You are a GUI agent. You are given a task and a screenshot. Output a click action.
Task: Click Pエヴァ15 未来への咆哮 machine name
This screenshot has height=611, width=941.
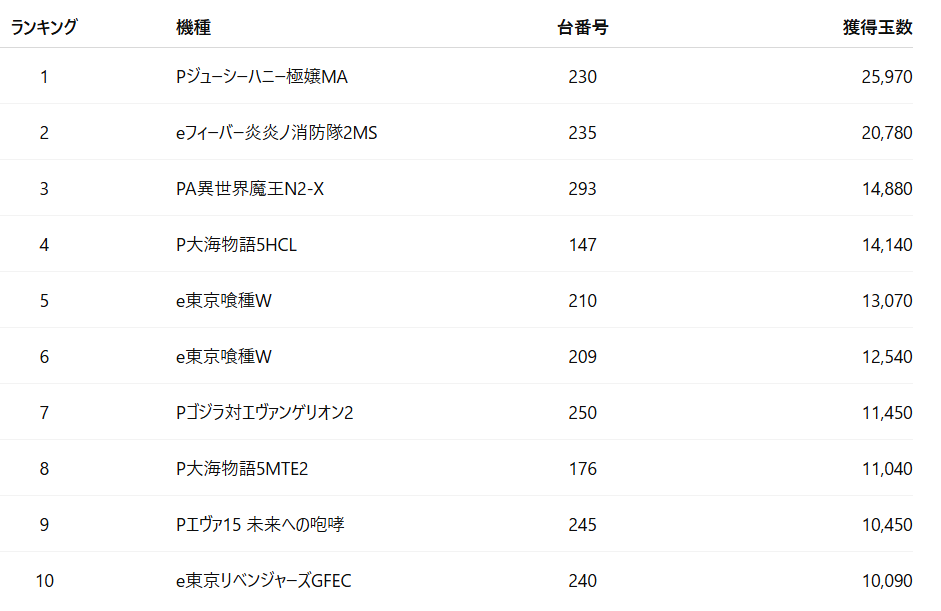click(x=260, y=525)
